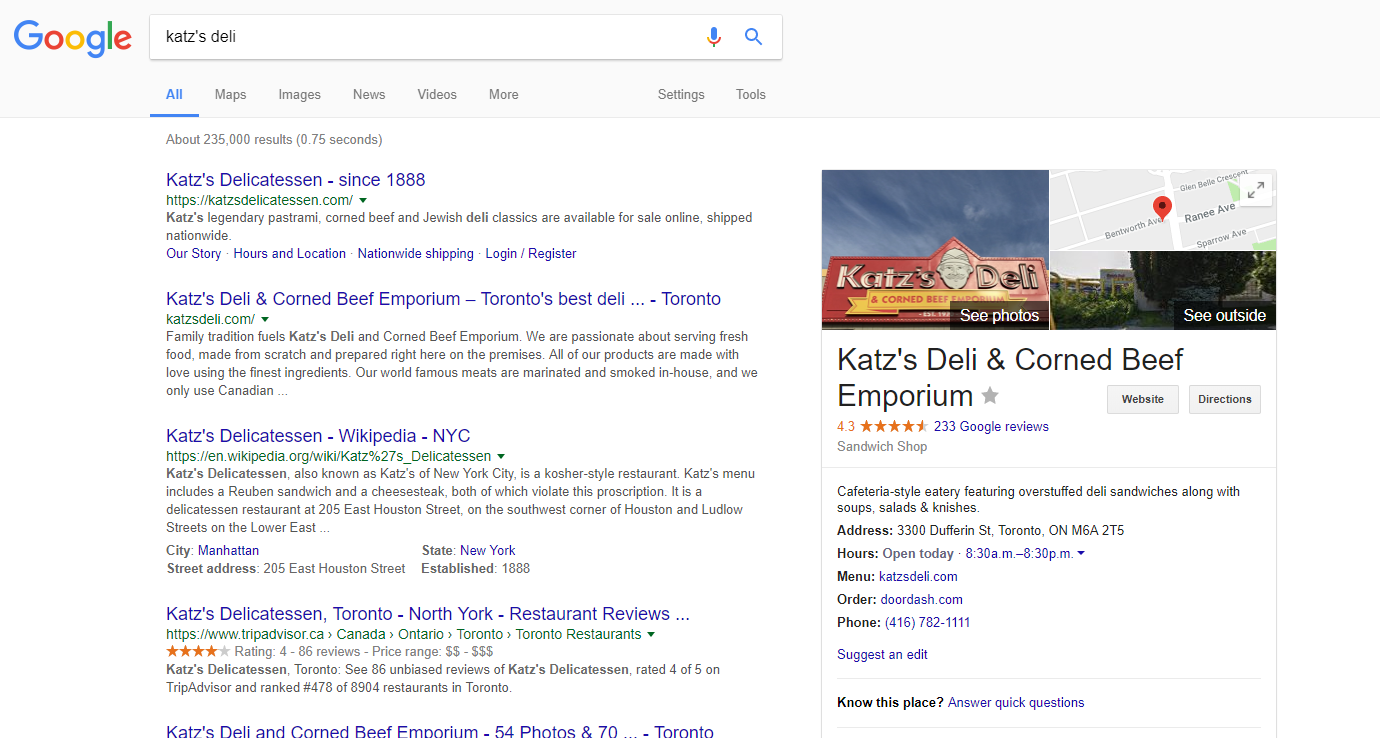Click Street address 205 East Houston Street
This screenshot has height=738, width=1380.
286,569
